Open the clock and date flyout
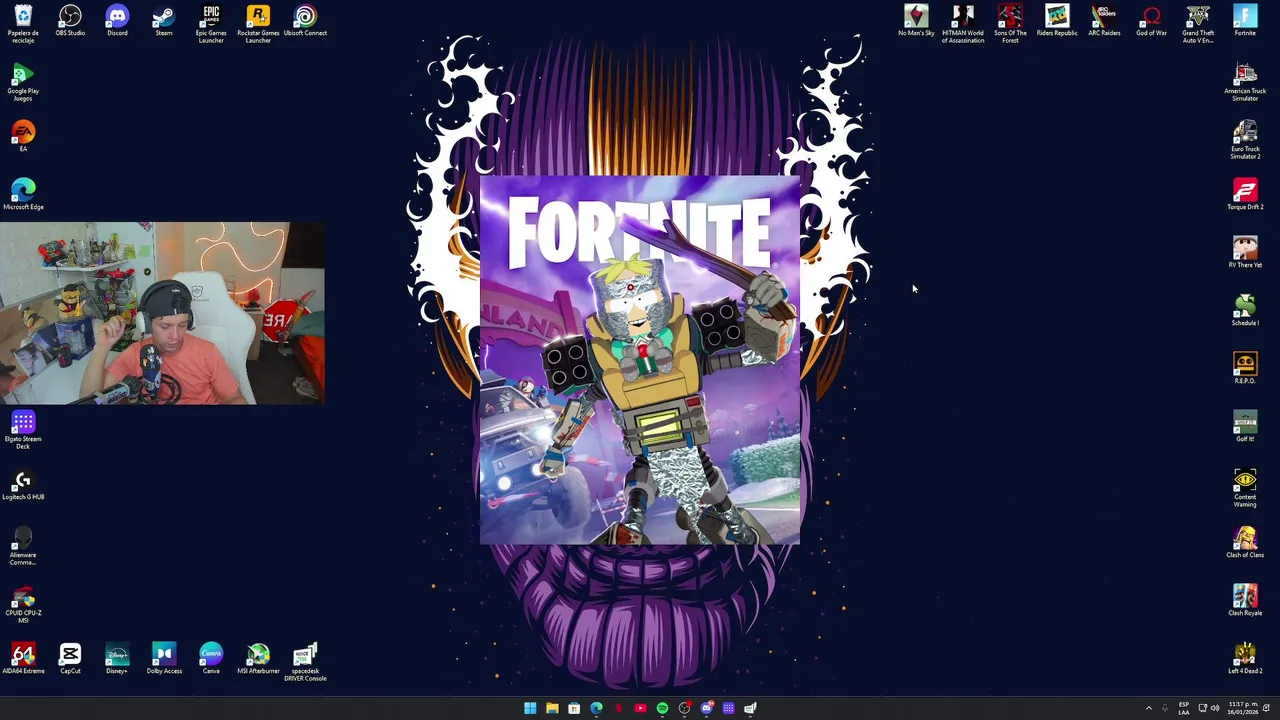Viewport: 1280px width, 720px height. coord(1243,708)
